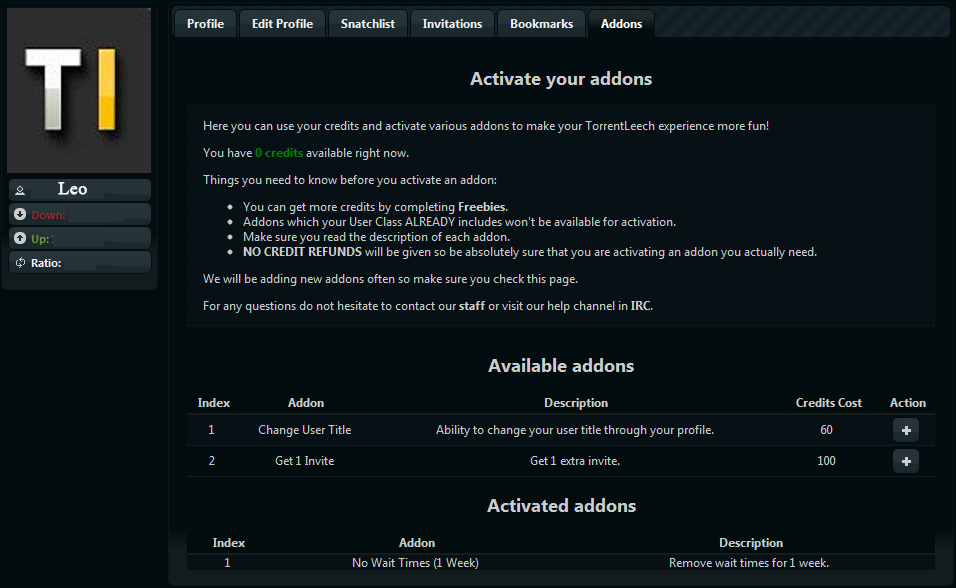This screenshot has width=956, height=588.
Task: Switch to the Edit Profile tab
Action: [282, 24]
